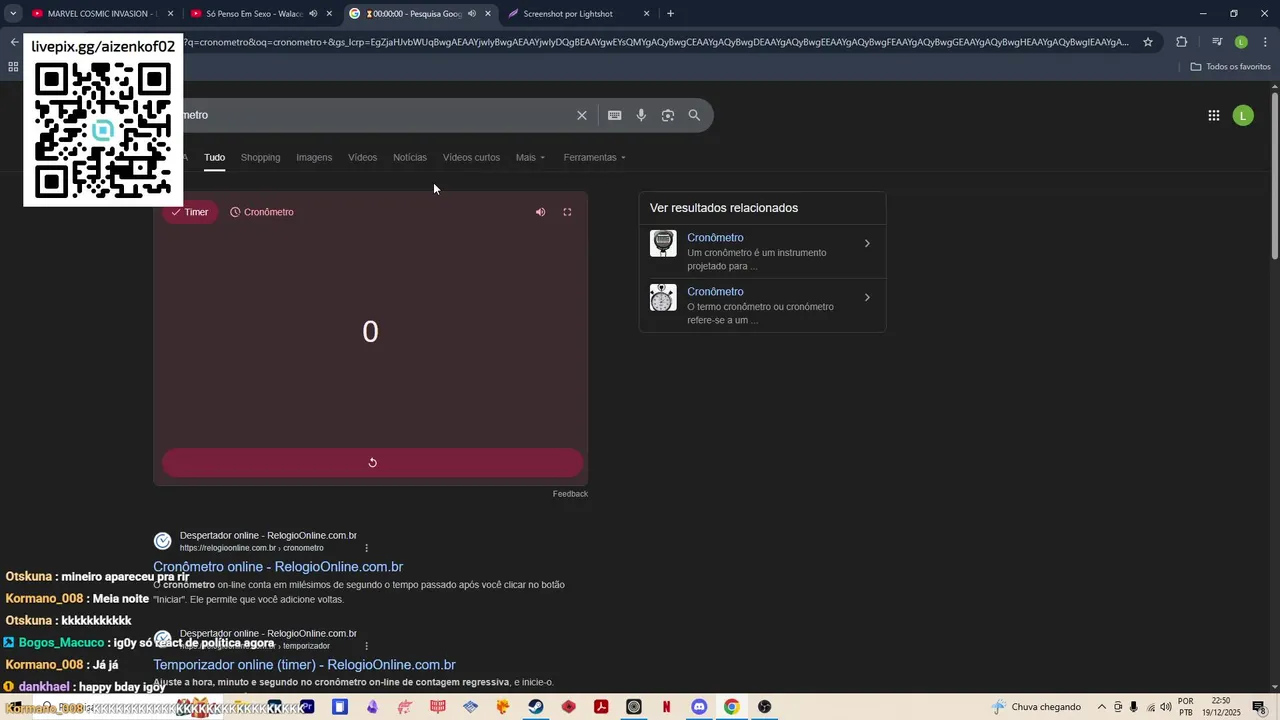Mute the Google search tab audio
This screenshot has height=720, width=1280.
click(x=471, y=14)
